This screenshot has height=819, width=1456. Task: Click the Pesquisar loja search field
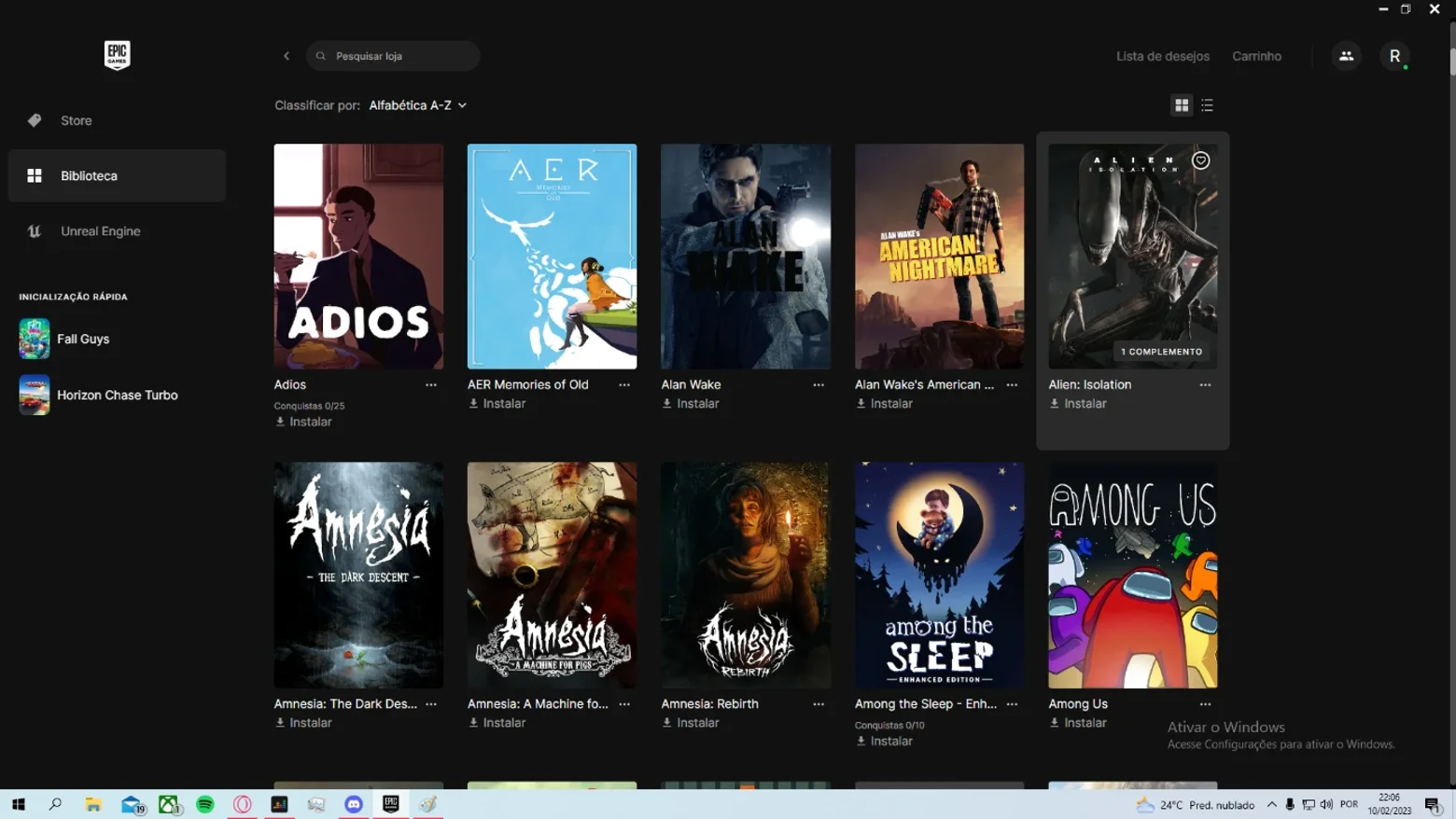coord(393,56)
